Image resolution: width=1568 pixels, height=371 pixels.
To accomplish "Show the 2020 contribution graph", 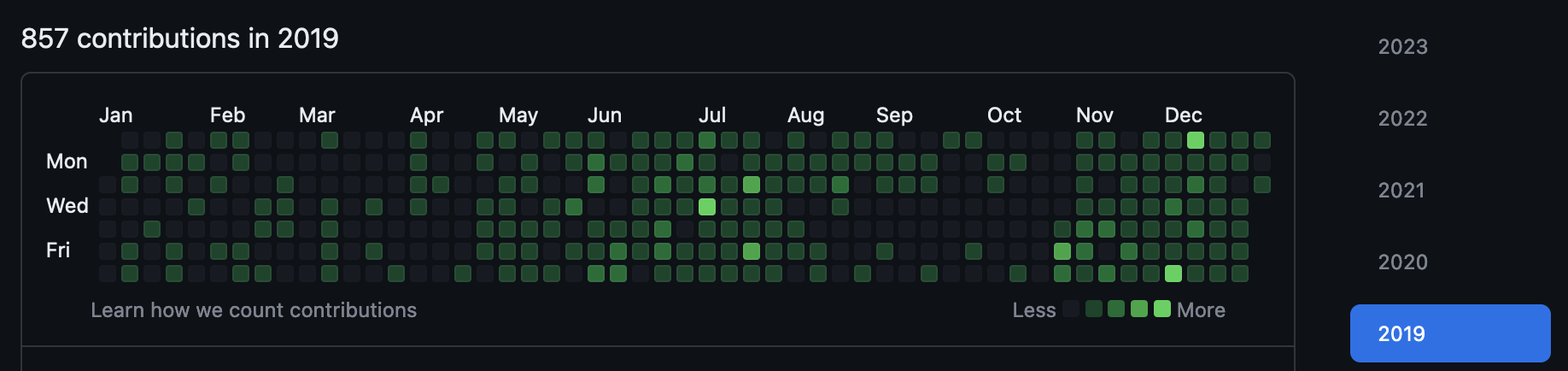I will point(1402,262).
